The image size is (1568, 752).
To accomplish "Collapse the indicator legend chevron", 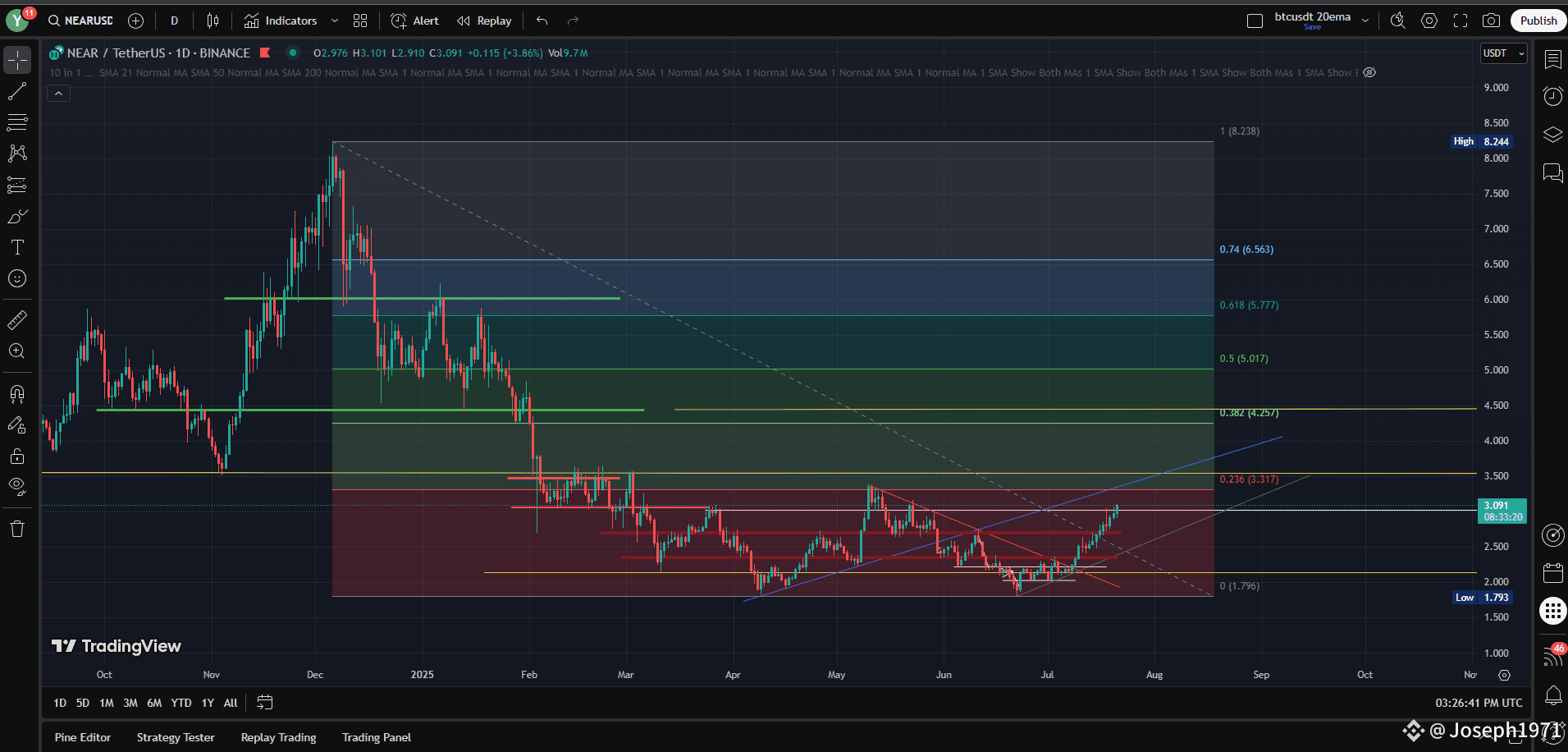I will (58, 94).
